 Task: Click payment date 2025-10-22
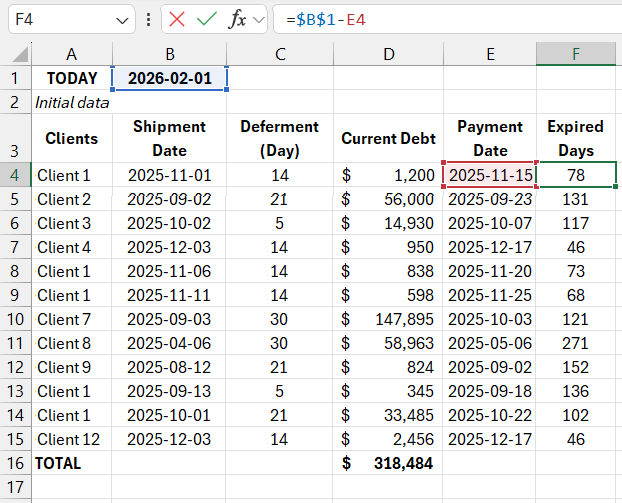[x=490, y=415]
